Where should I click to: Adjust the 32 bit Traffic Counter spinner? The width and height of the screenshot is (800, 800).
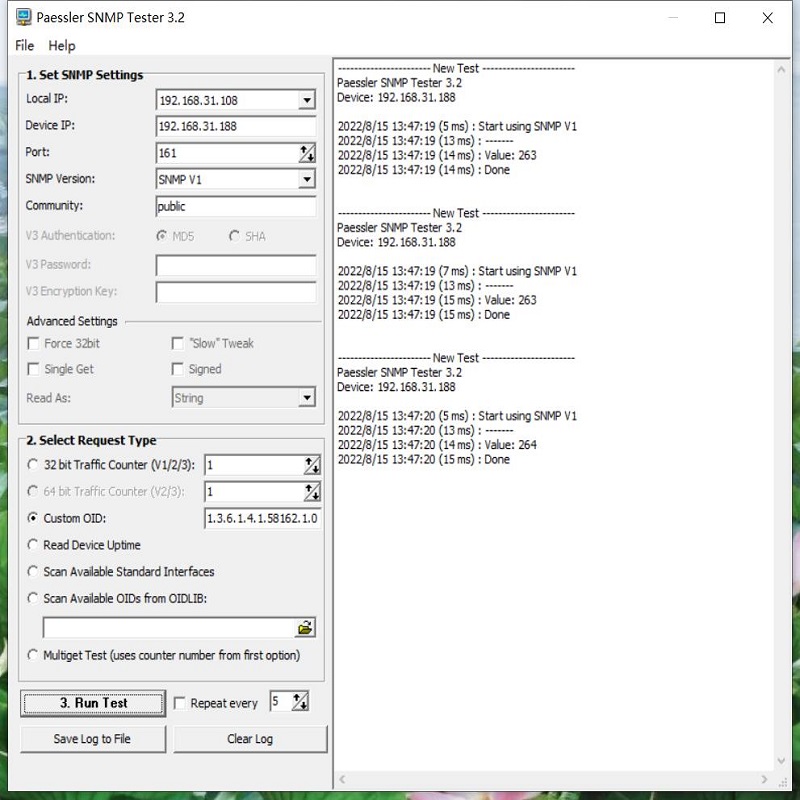tap(312, 465)
